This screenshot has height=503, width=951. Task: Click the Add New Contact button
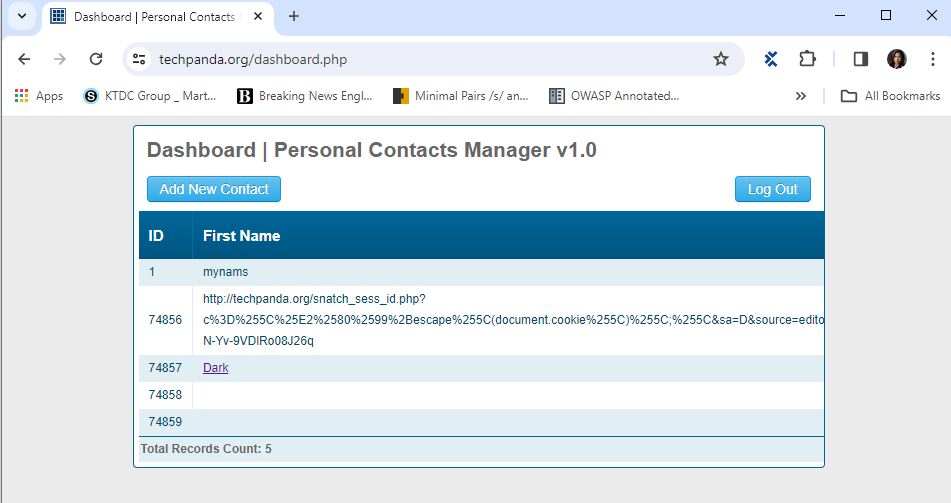(x=214, y=189)
